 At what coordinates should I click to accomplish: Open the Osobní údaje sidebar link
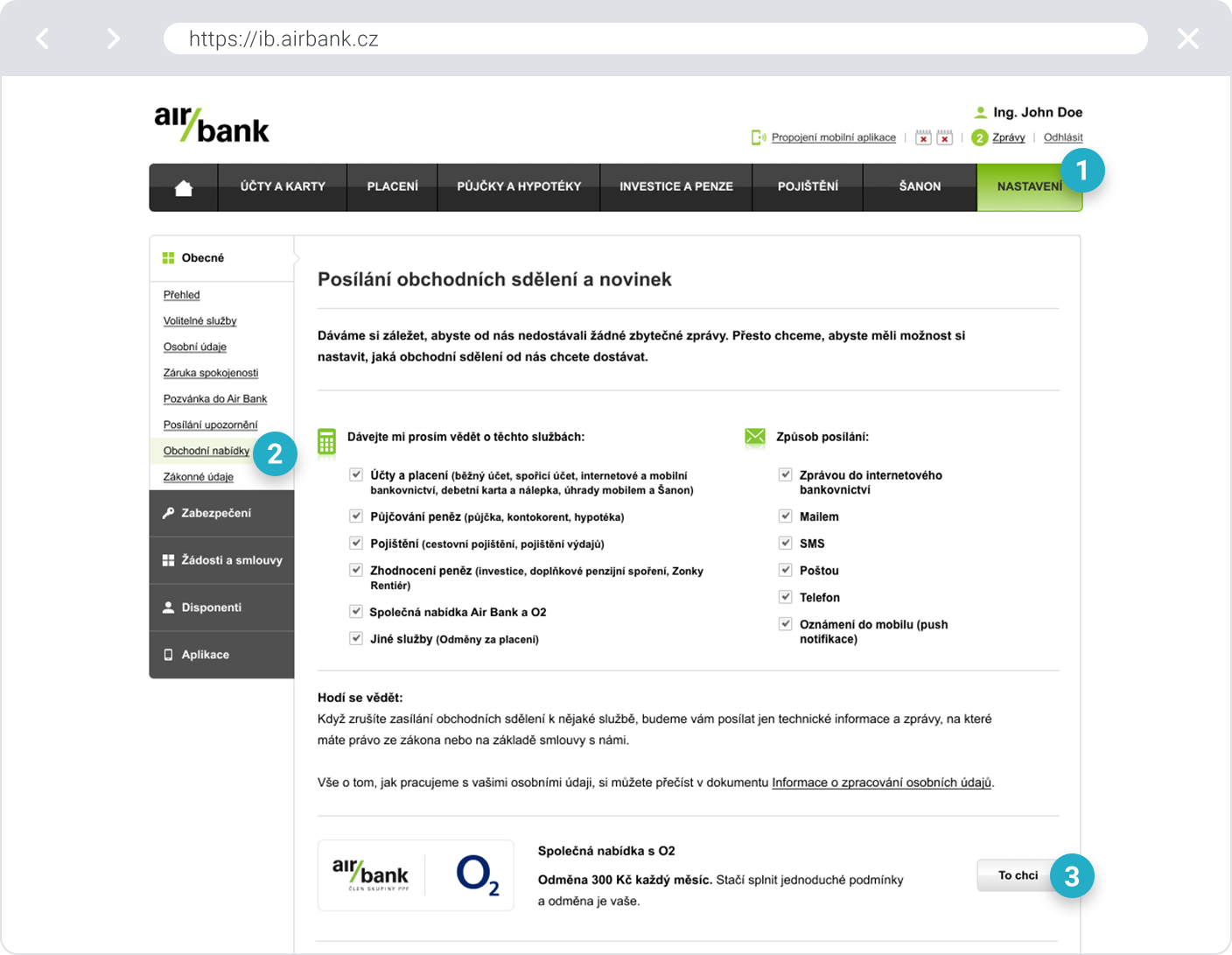coord(195,347)
